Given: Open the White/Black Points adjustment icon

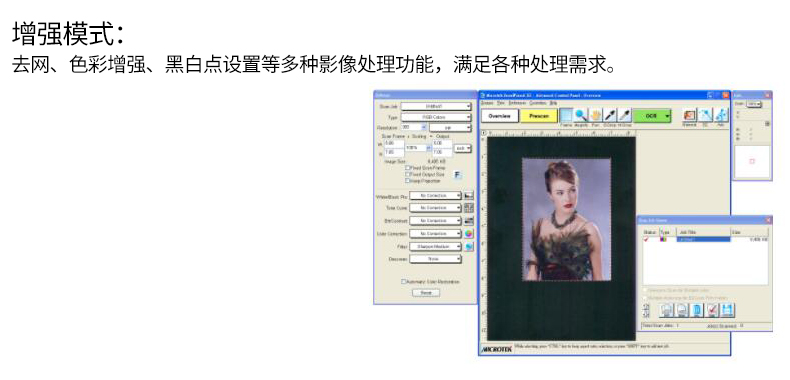Looking at the screenshot, I should pyautogui.click(x=469, y=195).
